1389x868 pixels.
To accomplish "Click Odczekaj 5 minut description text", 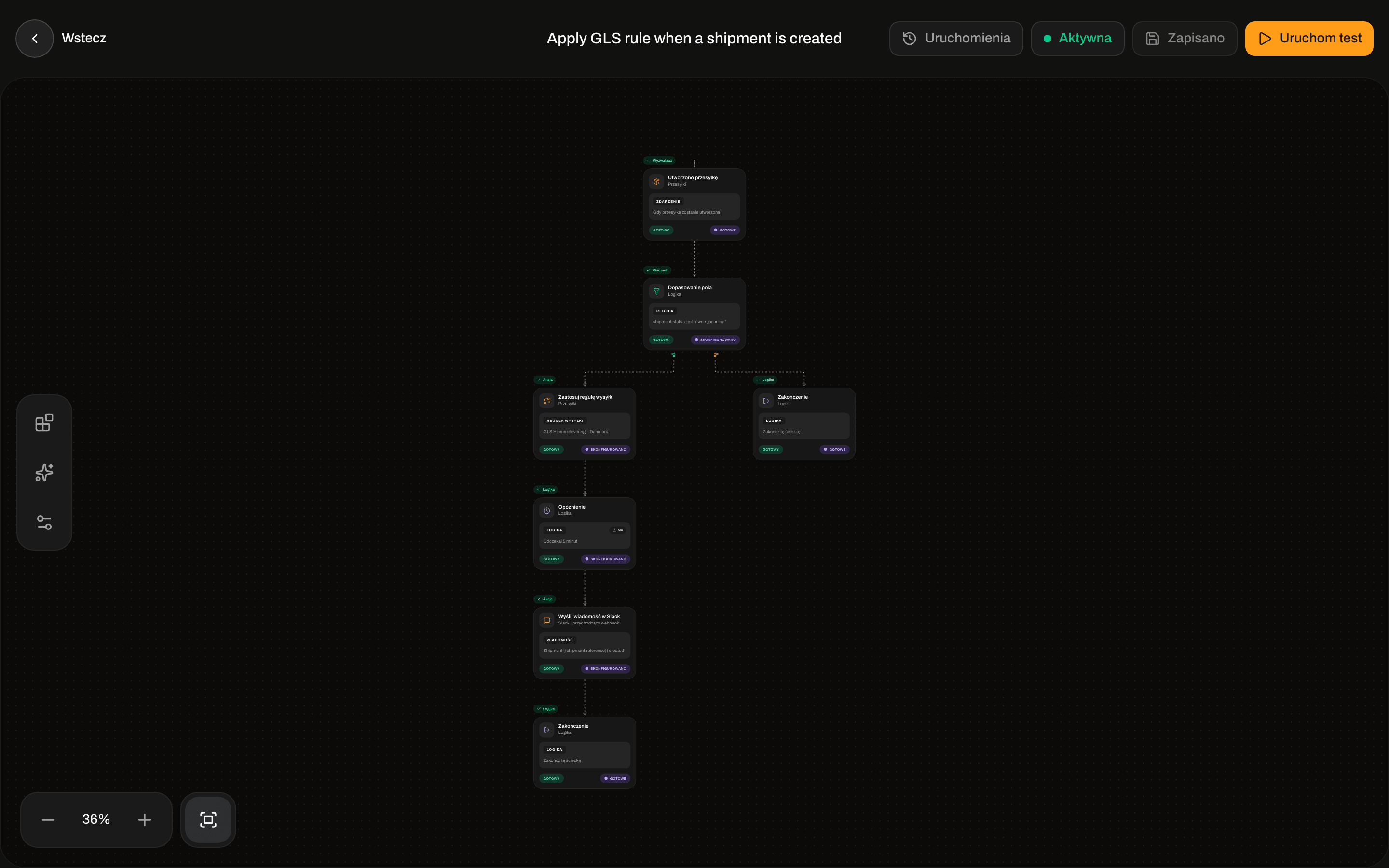I will (x=560, y=541).
